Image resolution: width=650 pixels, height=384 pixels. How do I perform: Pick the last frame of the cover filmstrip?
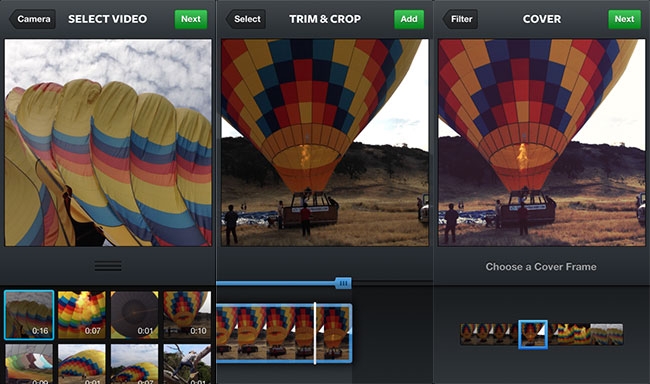[x=615, y=334]
